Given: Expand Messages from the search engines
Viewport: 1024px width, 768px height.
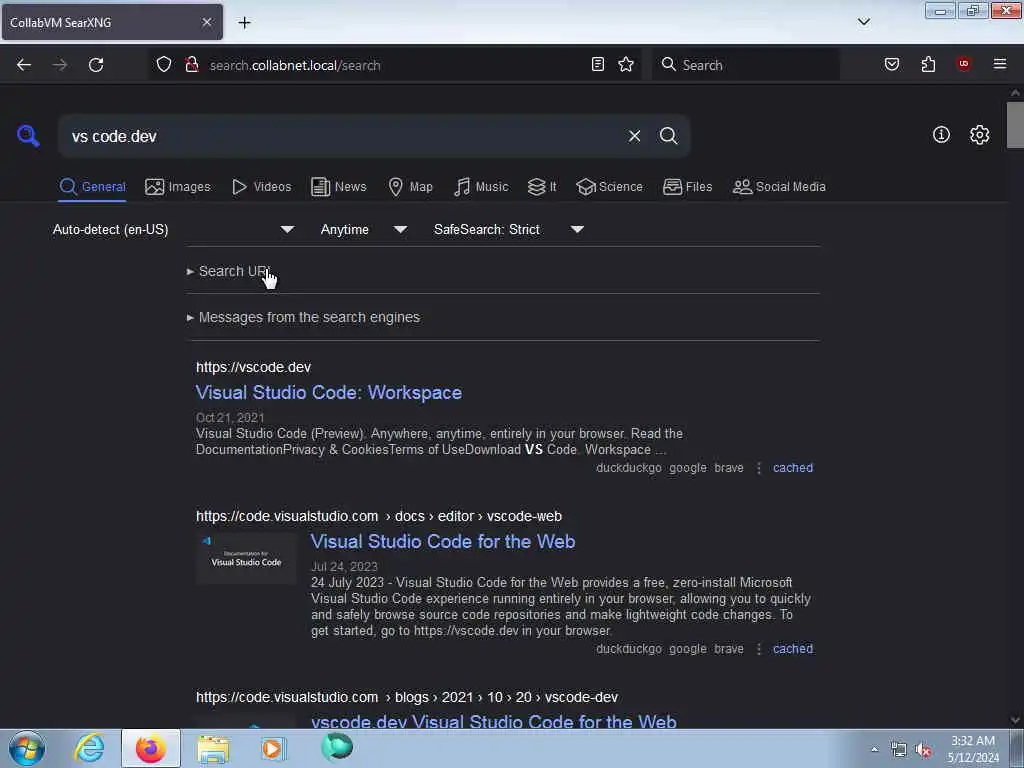Looking at the screenshot, I should click(304, 317).
